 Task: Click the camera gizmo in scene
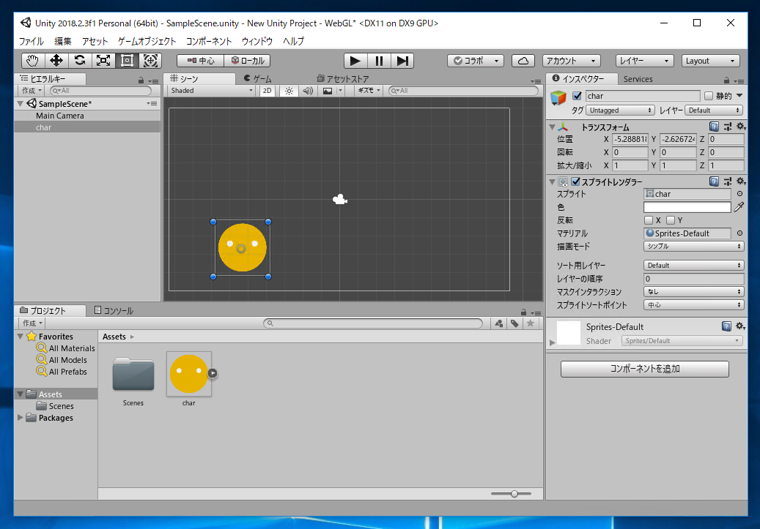[x=340, y=199]
